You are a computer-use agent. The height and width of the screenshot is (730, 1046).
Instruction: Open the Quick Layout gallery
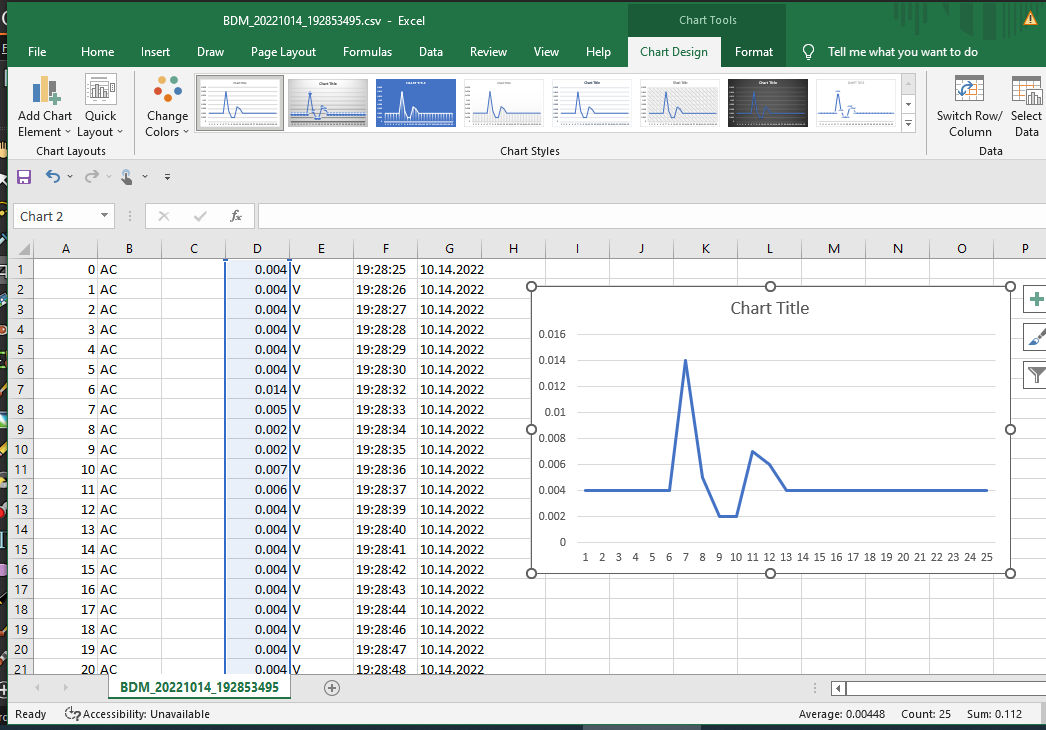tap(100, 107)
